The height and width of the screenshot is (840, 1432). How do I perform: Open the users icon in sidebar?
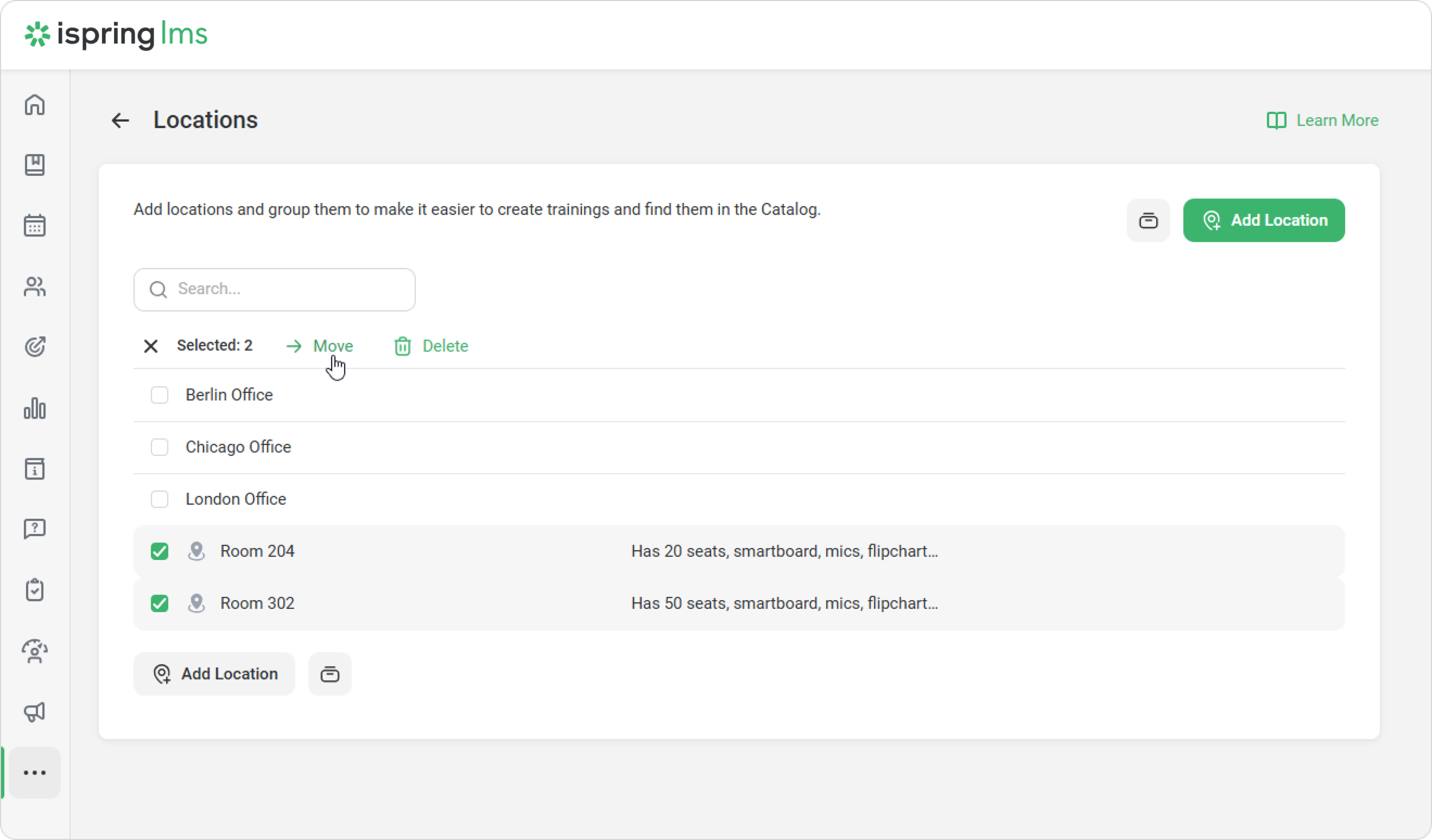tap(35, 287)
